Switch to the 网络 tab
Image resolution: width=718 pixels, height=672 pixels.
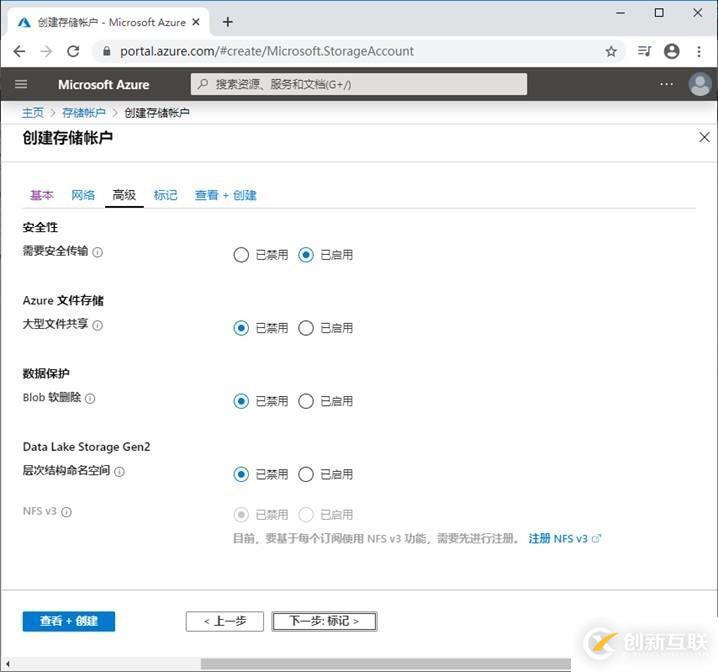[x=83, y=195]
